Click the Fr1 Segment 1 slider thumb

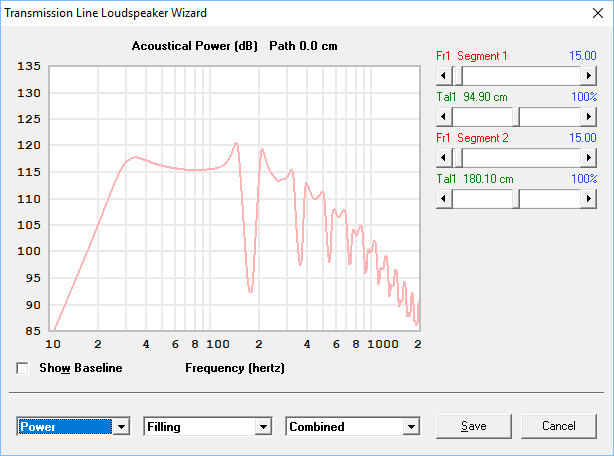point(457,75)
